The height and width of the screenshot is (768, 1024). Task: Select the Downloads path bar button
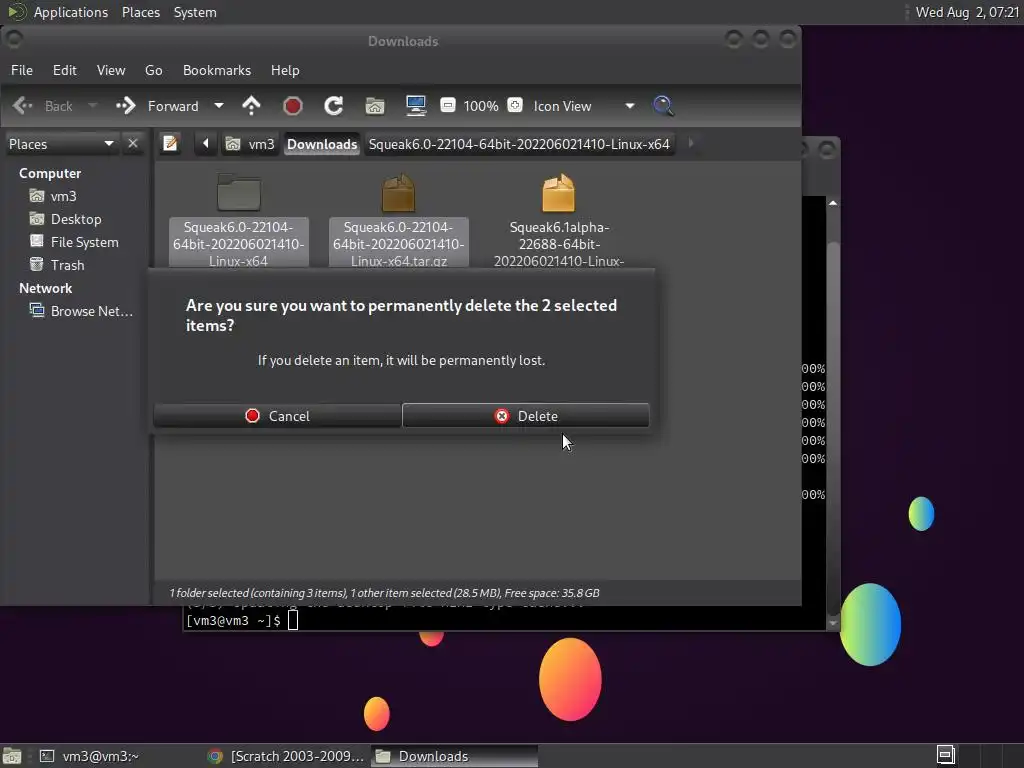322,144
